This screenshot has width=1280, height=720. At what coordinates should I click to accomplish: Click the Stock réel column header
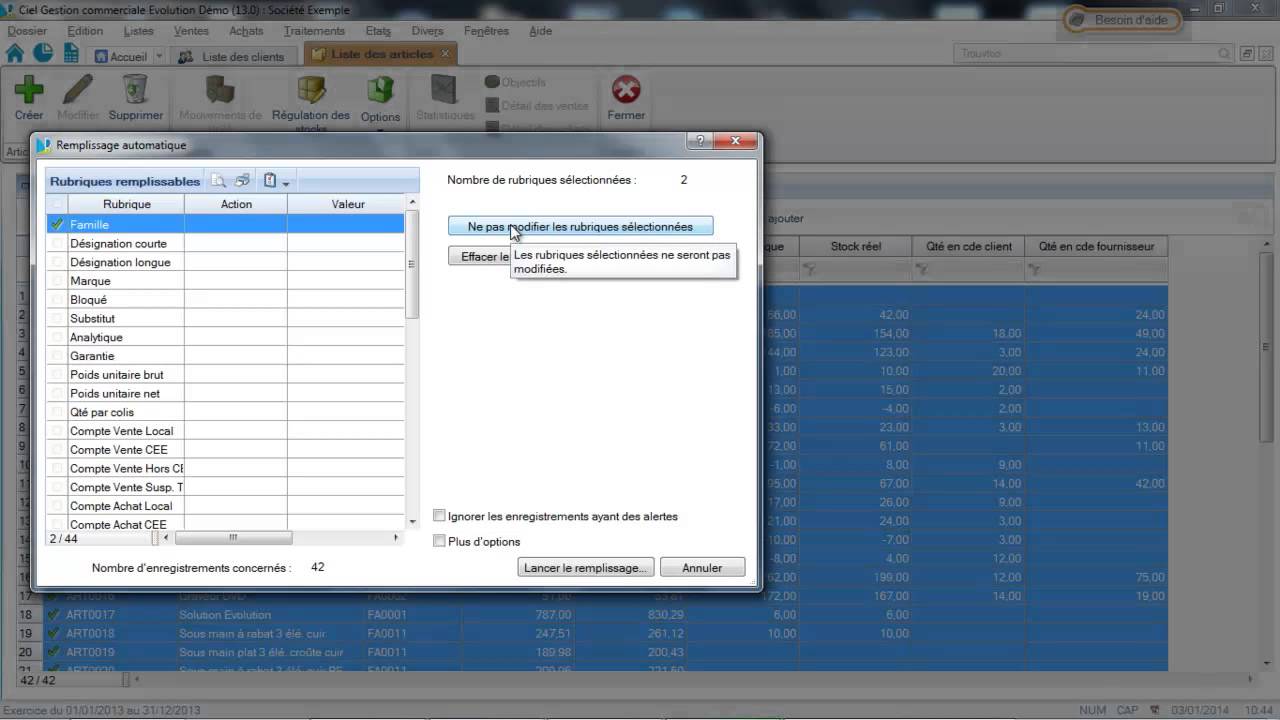(856, 246)
